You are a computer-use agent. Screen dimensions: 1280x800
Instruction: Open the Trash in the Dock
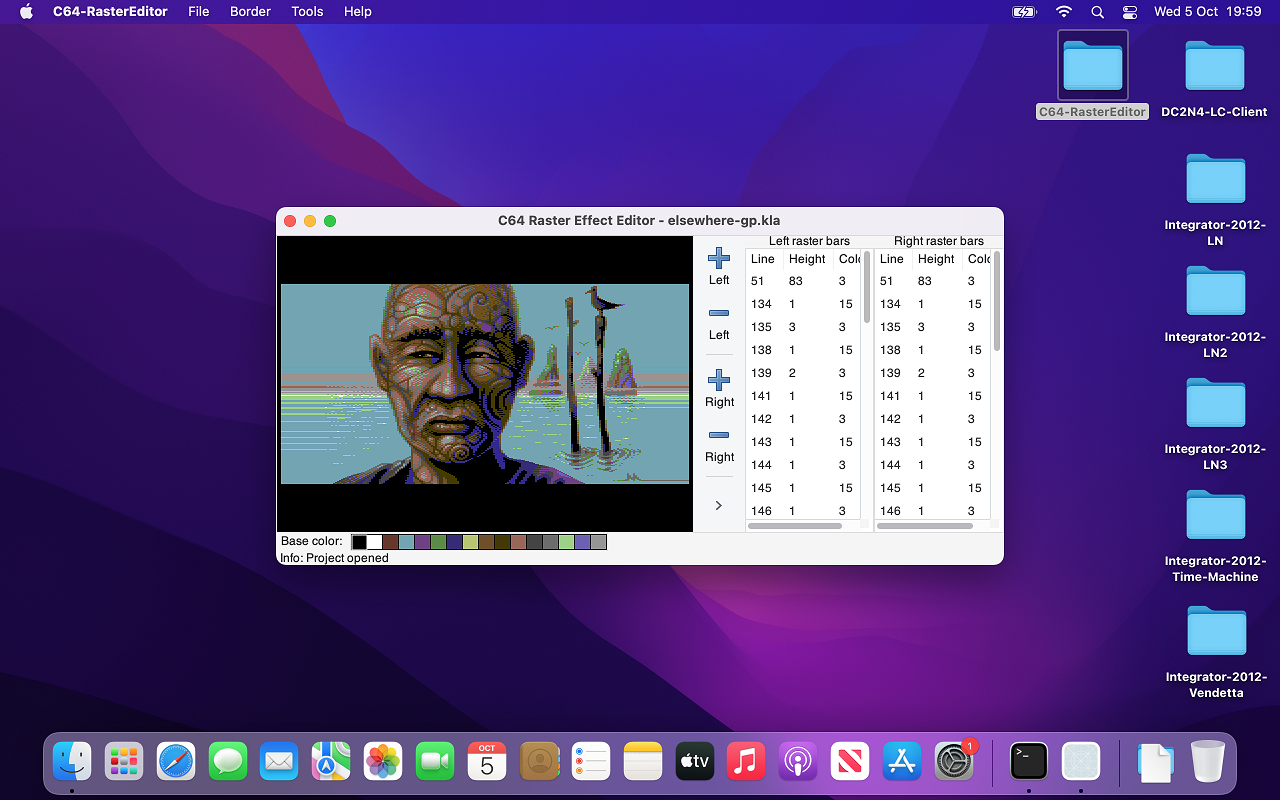[1208, 762]
